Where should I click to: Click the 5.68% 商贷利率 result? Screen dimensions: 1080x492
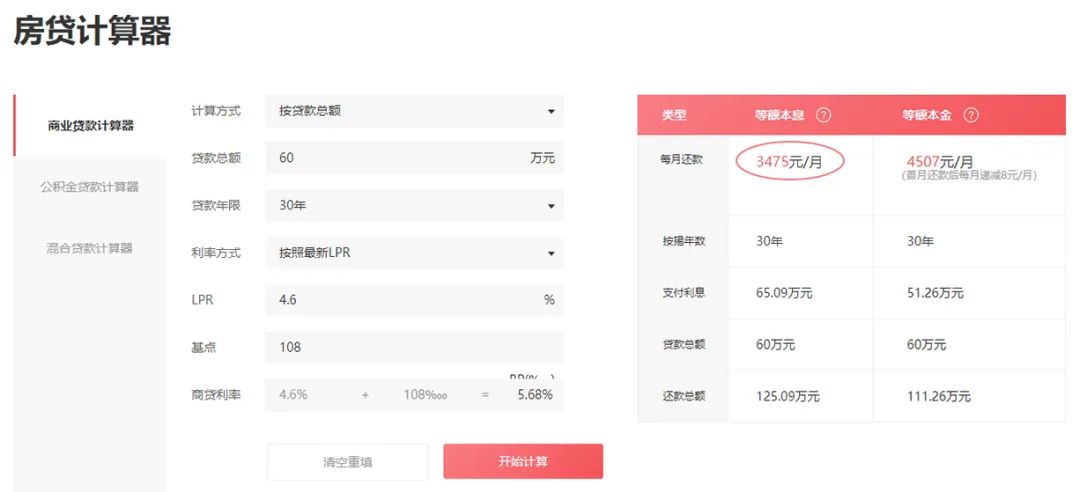point(535,395)
